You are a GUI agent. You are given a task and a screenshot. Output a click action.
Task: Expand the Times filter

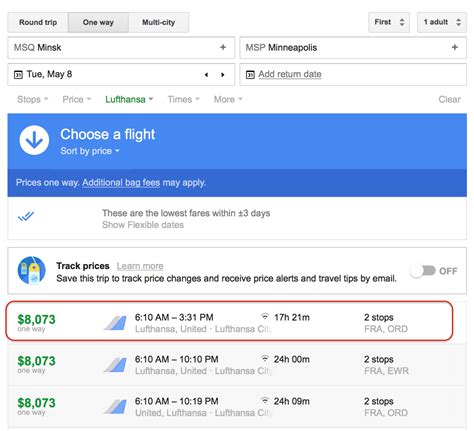tap(183, 99)
